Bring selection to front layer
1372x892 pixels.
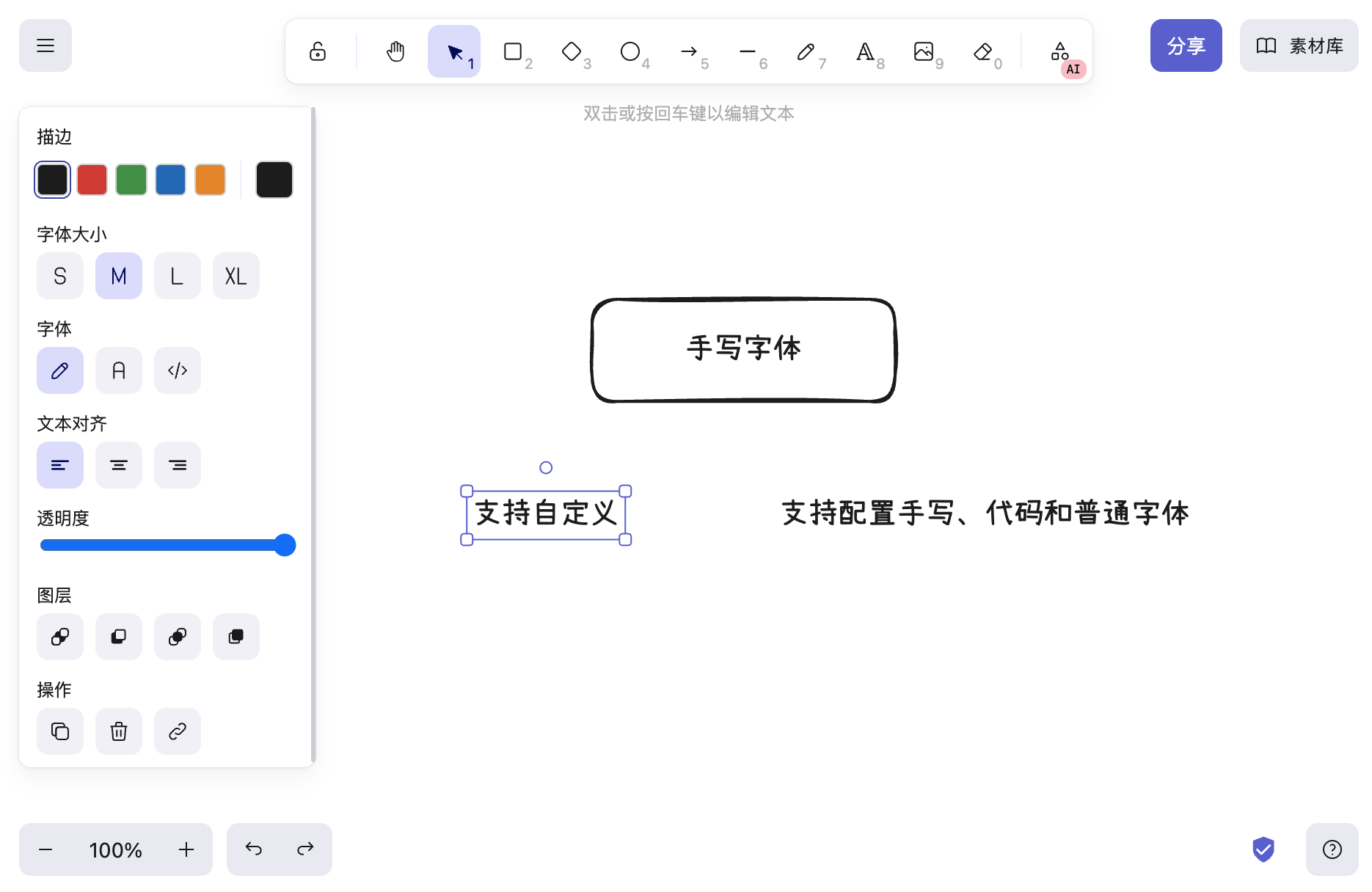(x=236, y=637)
